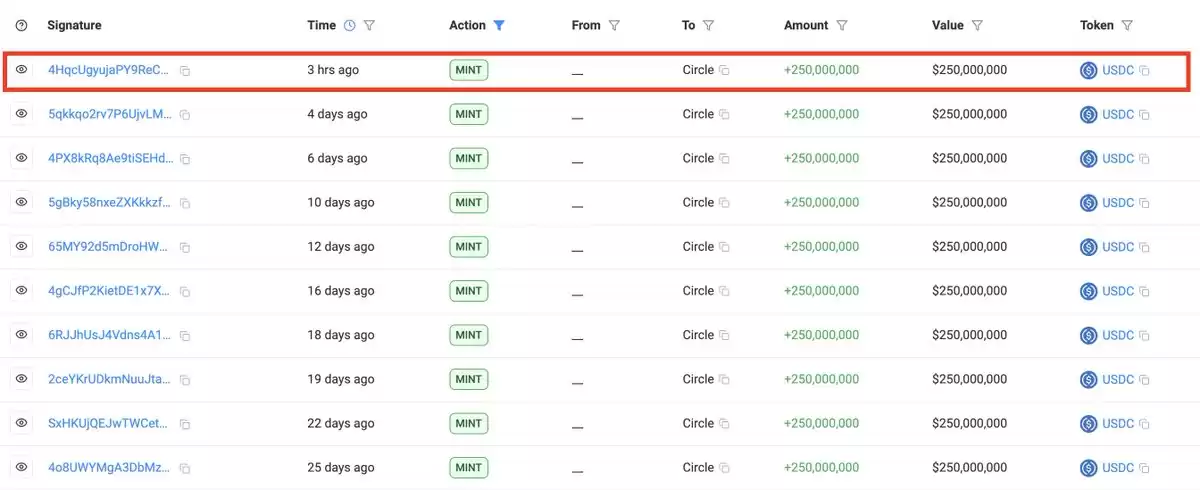
Task: Copy Circle address in the 10 days ago row
Action: 724,203
